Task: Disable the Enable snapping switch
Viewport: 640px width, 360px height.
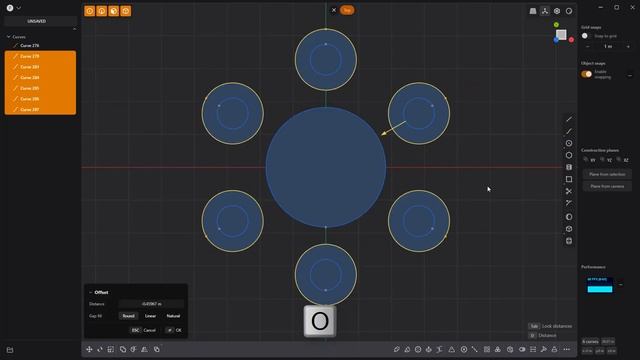Action: 587,74
